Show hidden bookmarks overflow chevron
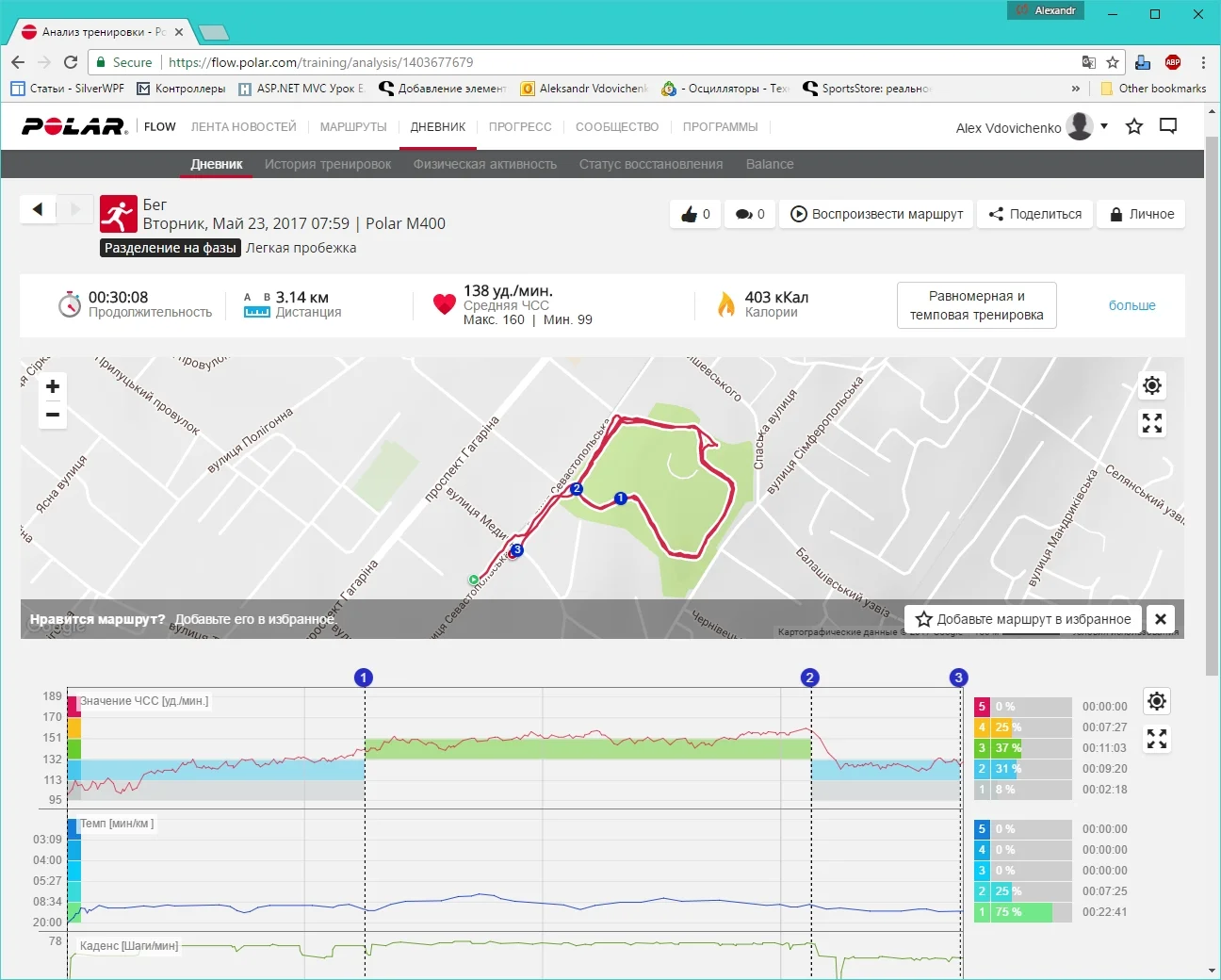Image resolution: width=1221 pixels, height=980 pixels. point(1076,89)
